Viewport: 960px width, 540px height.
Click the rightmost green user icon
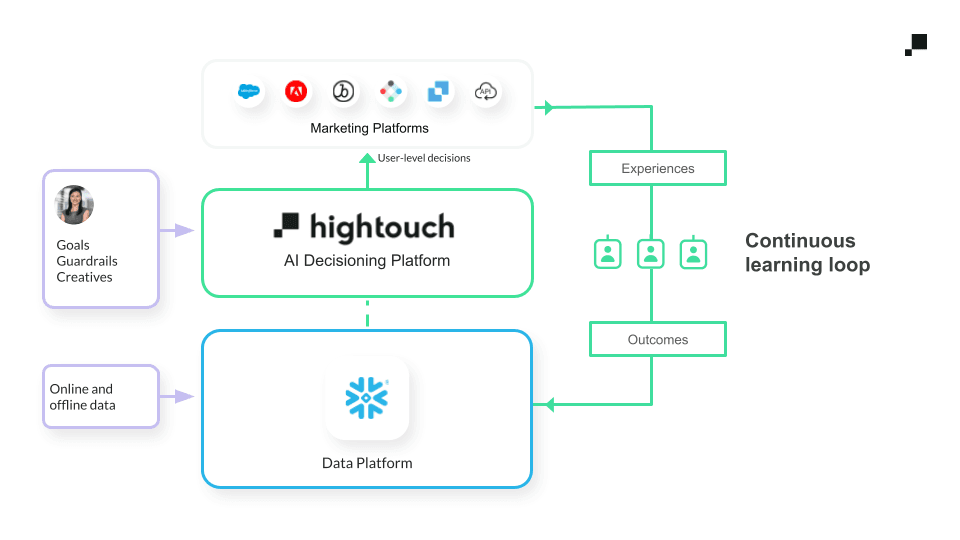(x=694, y=253)
